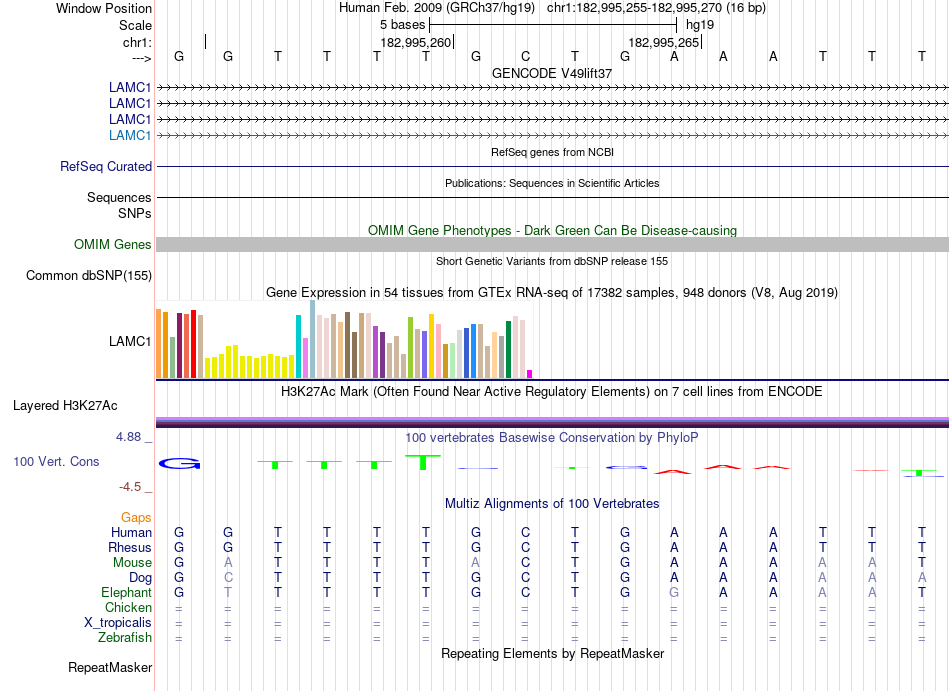
Task: Open 'Multiz Alignments of 100 Vertebrates' title
Action: coord(552,503)
